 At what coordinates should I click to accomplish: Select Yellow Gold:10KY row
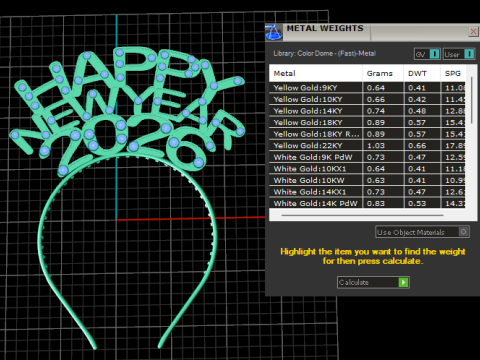click(x=367, y=99)
